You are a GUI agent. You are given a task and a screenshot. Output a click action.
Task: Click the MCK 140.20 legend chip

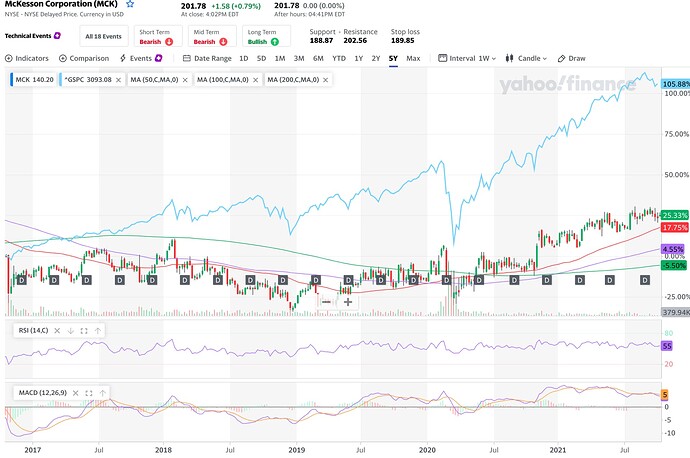click(x=33, y=80)
